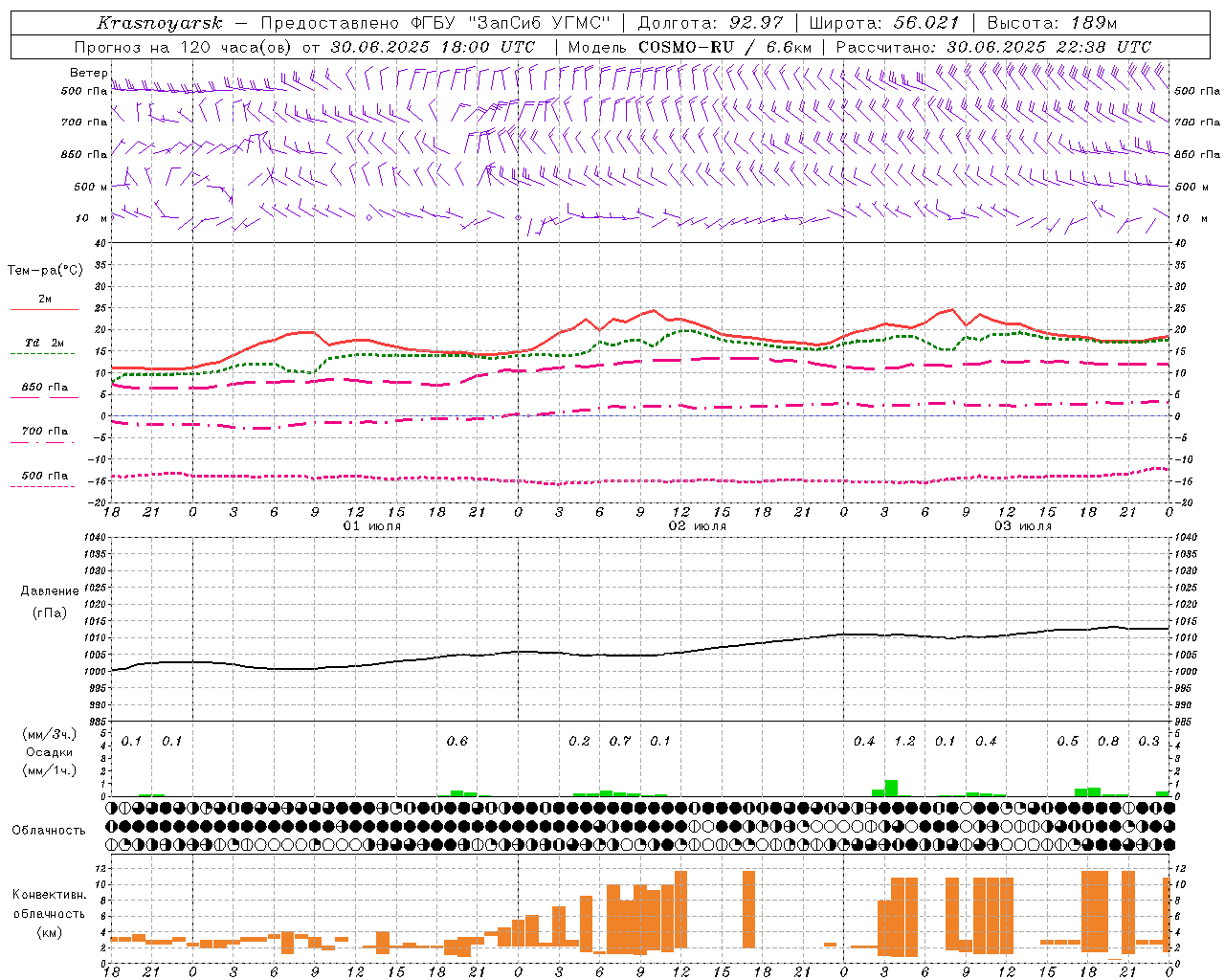Click the 0.6 precipitation amount value
The image size is (1225, 980).
click(x=457, y=742)
